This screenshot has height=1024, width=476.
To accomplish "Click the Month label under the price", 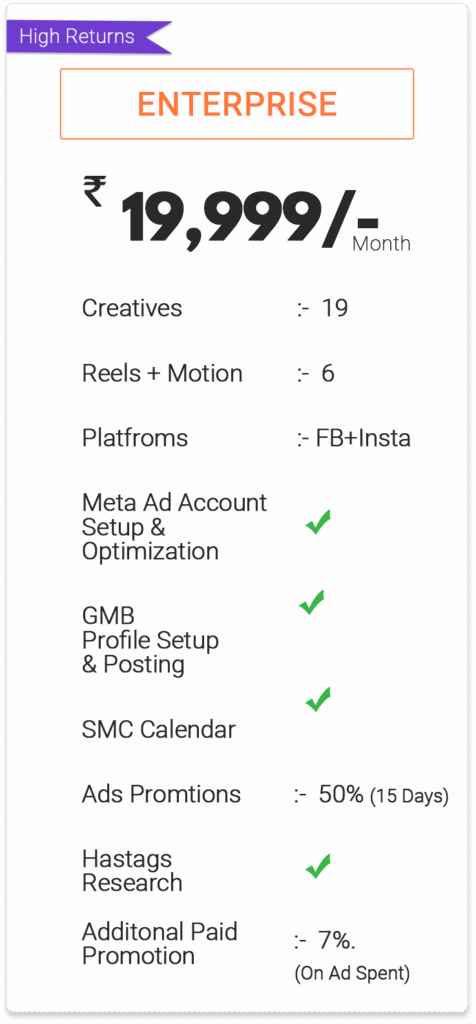I will click(381, 244).
